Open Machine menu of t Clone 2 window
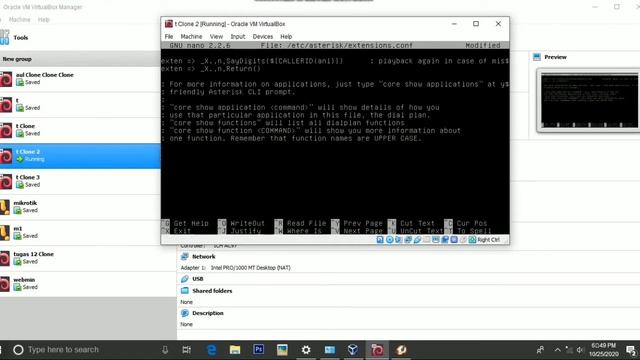640x360 pixels. coord(191,36)
